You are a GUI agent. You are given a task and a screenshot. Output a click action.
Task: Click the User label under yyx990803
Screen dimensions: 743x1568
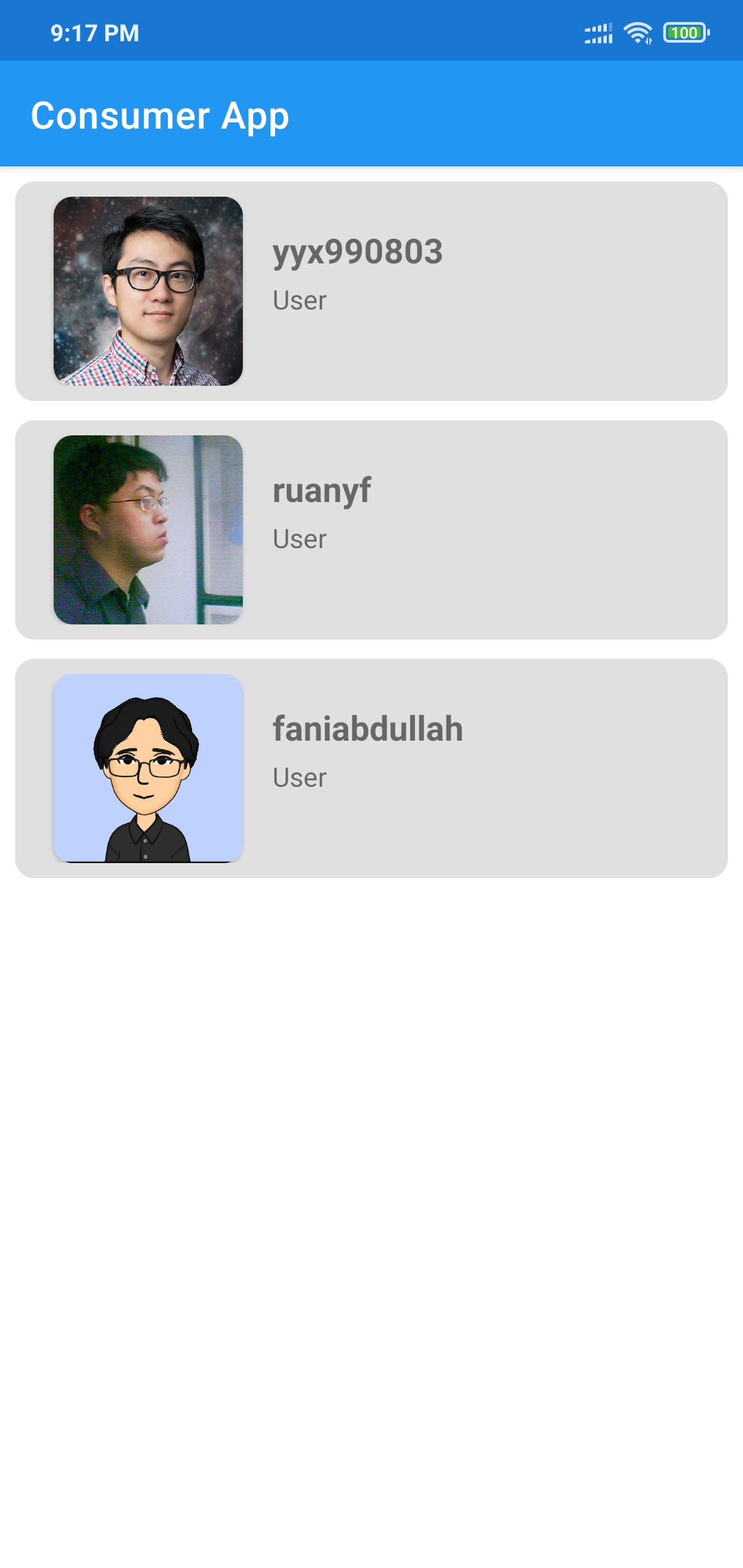pyautogui.click(x=299, y=301)
